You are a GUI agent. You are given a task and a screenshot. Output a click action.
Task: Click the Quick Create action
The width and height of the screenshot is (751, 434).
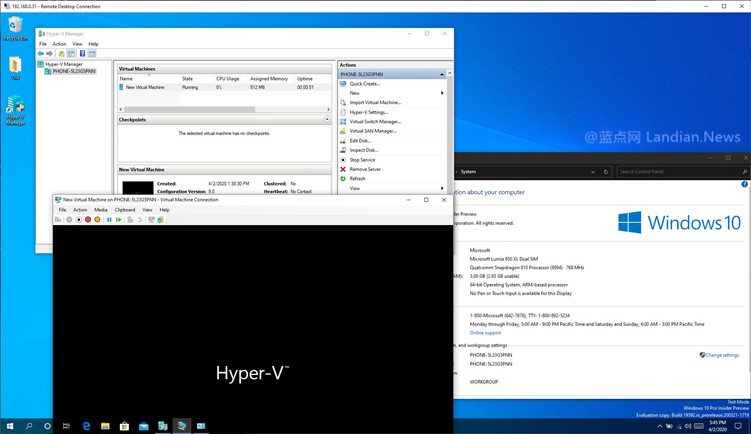(364, 84)
